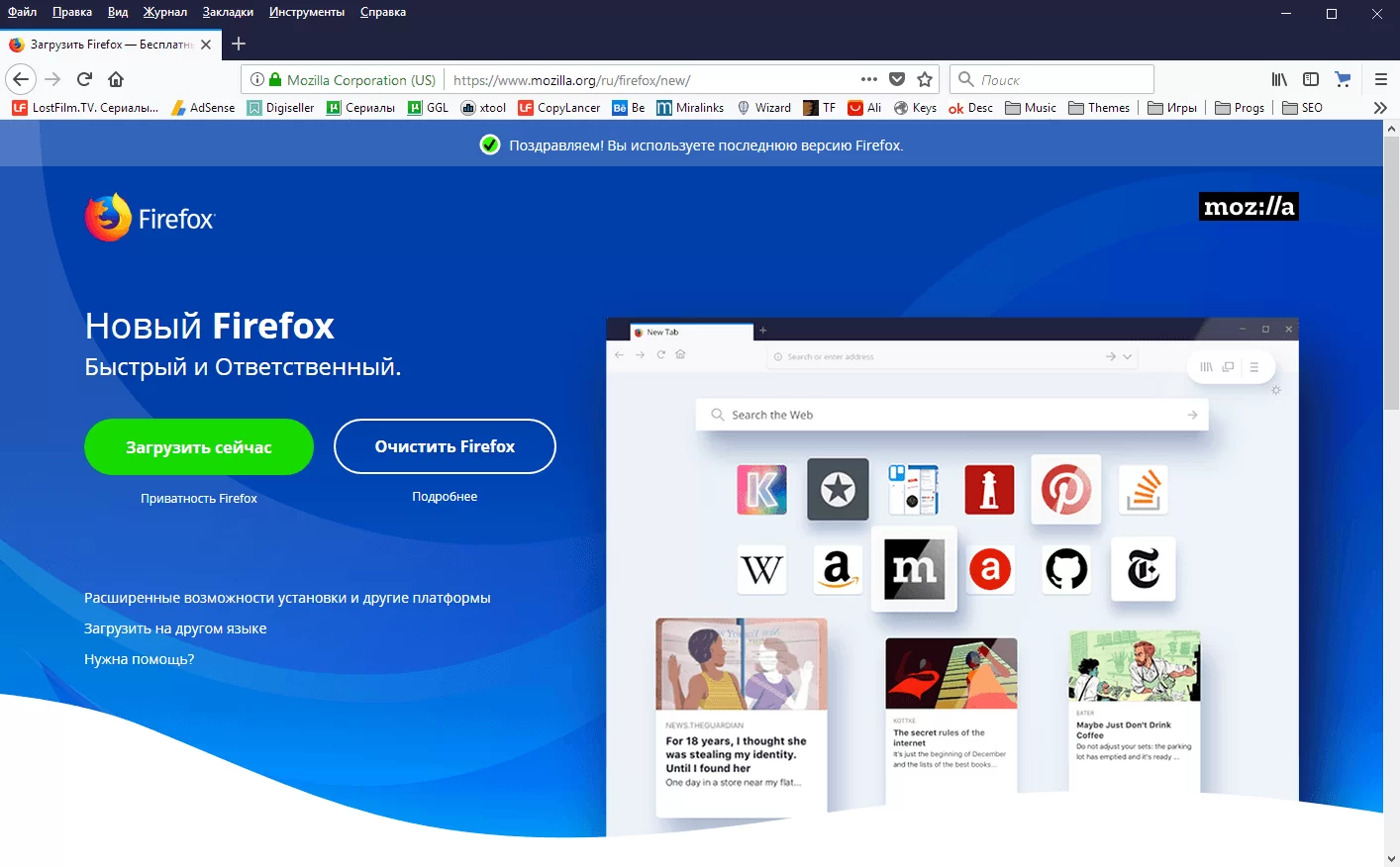The image size is (1400, 867).
Task: Open a new tab with plus button
Action: click(239, 44)
